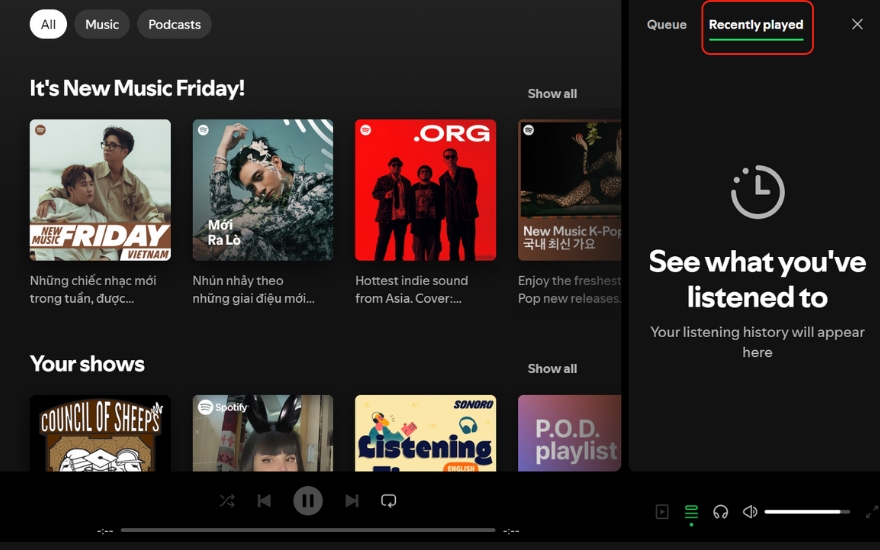Click description 'Enjoy the freshest' K-Pop text
880x550 pixels.
point(570,290)
